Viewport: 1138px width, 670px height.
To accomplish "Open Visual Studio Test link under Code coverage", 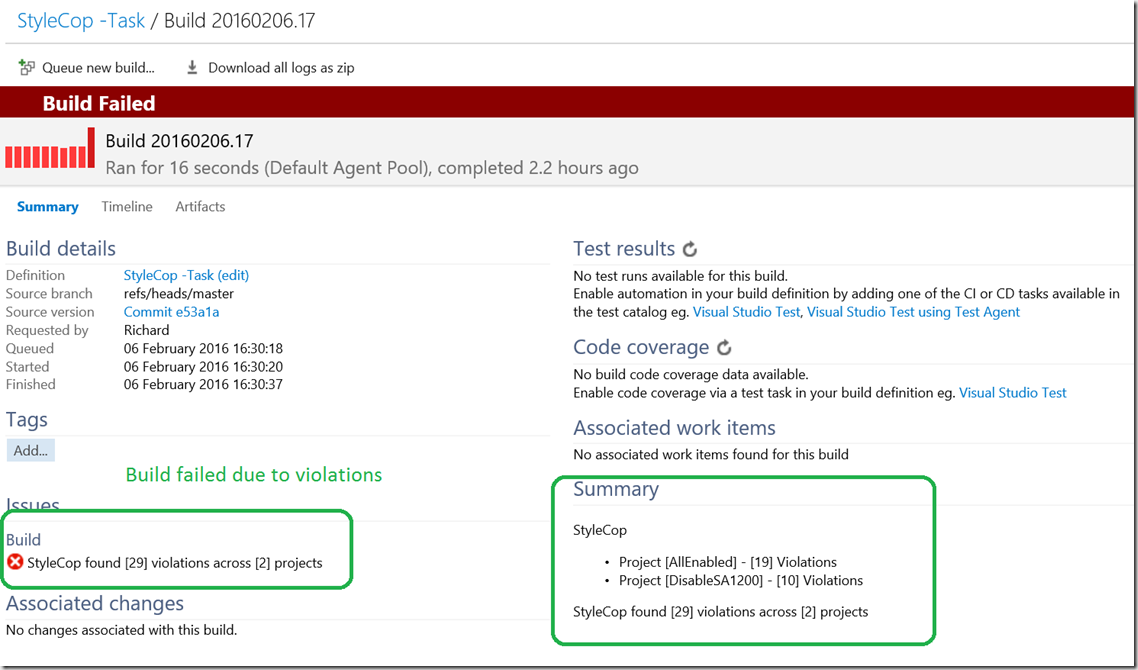I will [x=1013, y=393].
